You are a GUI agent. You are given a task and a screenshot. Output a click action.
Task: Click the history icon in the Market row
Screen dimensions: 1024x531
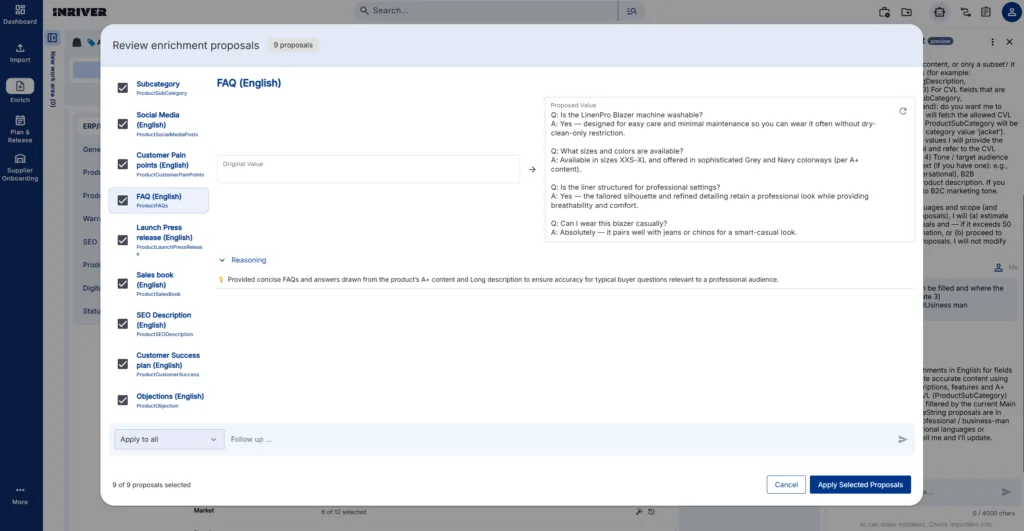[651, 512]
